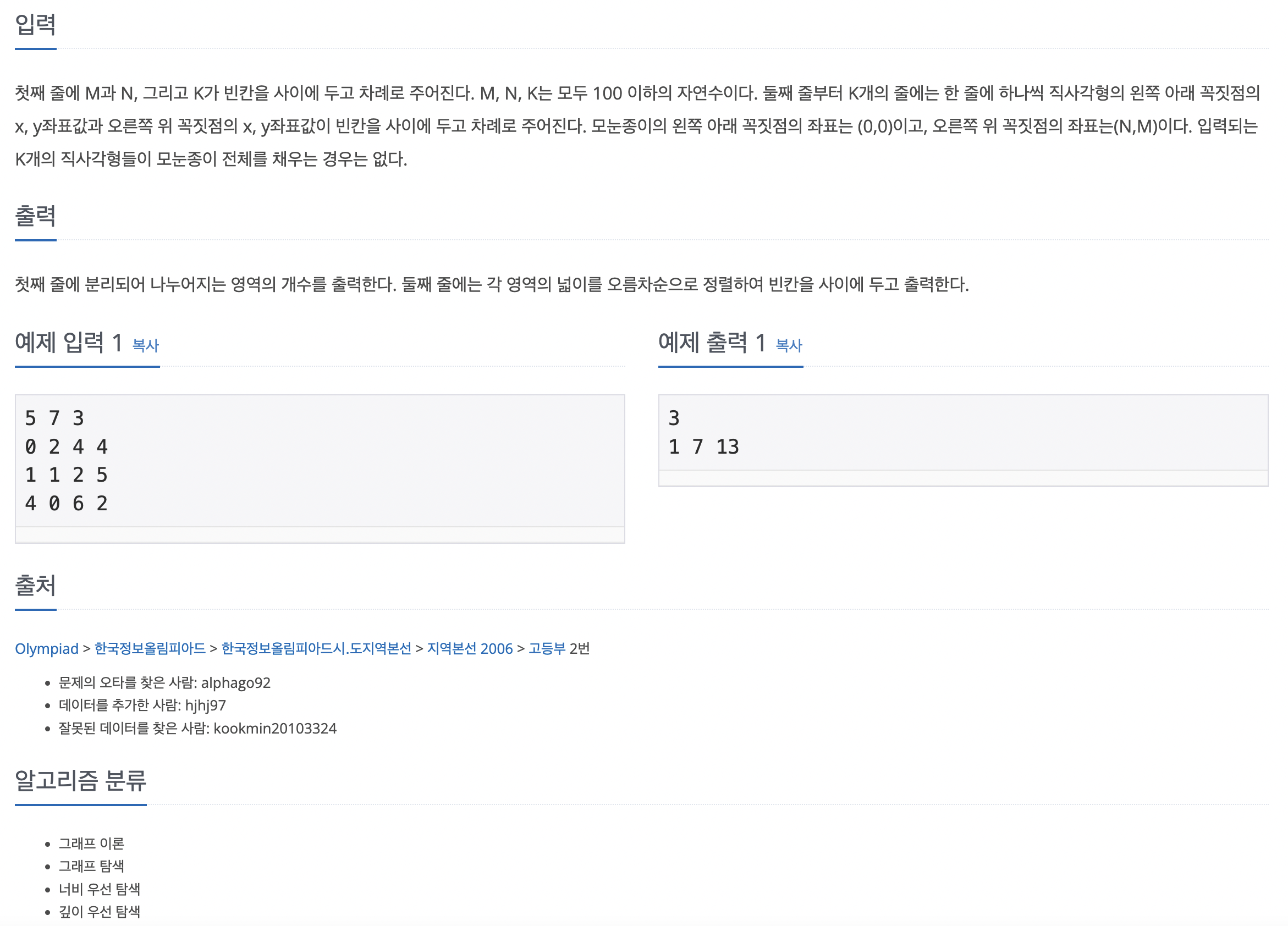The width and height of the screenshot is (1288, 926).
Task: Select the 깊이 우선 탐색 list item
Action: 100,912
